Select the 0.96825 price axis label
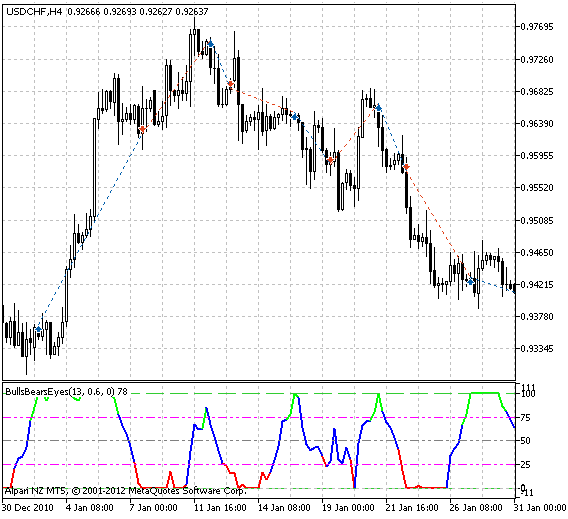 click(537, 92)
